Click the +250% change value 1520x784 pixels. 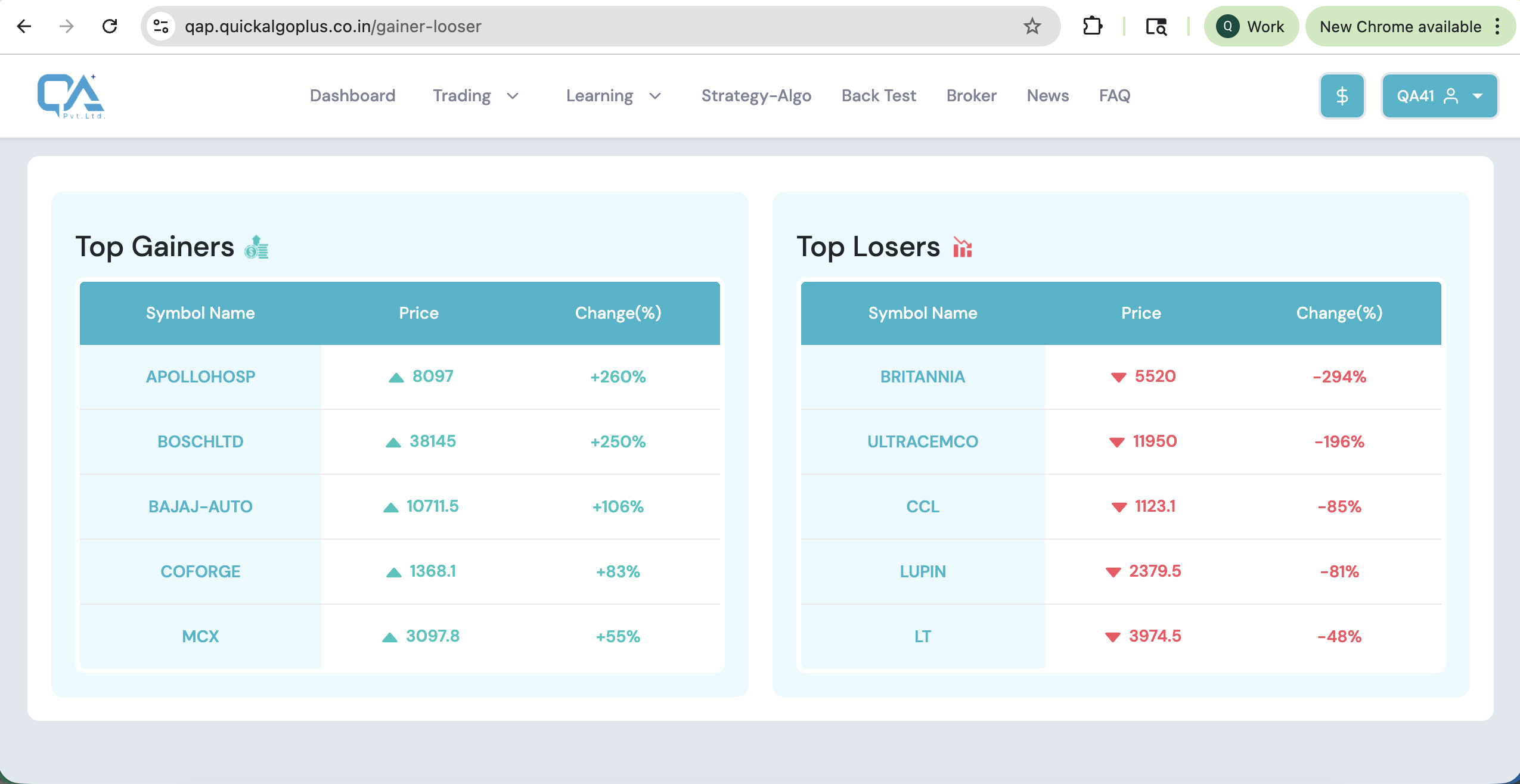pos(618,441)
